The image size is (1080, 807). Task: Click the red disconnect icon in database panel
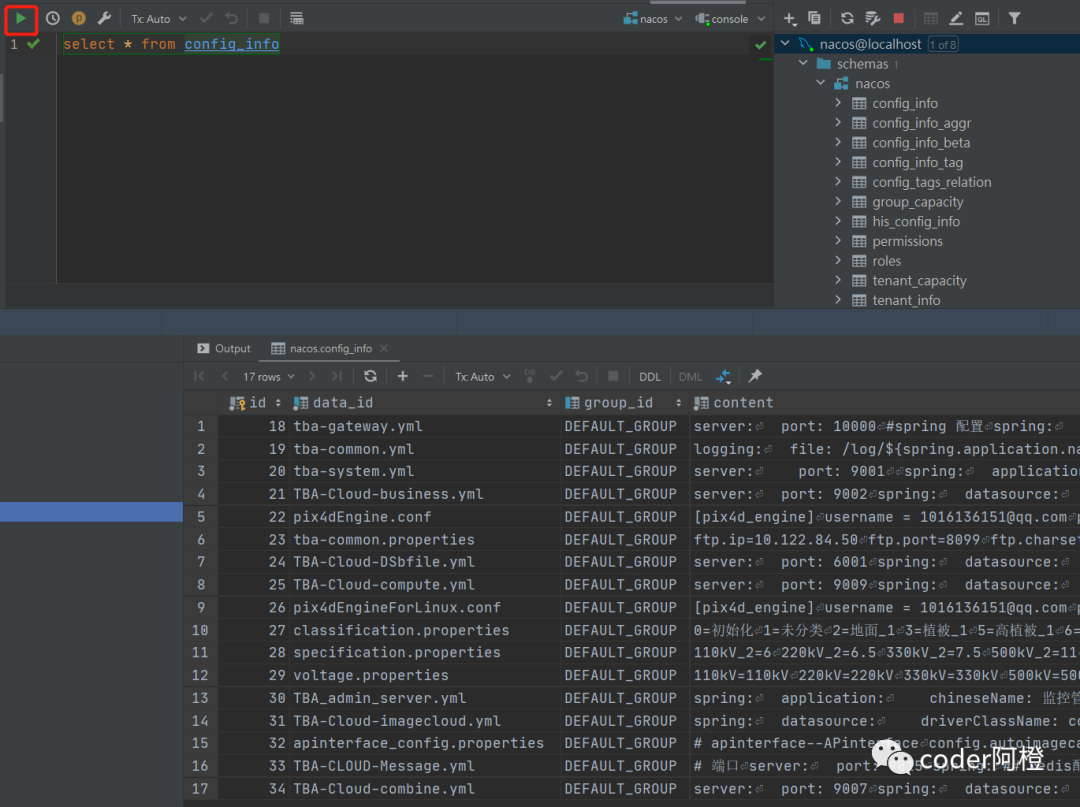pyautogui.click(x=899, y=19)
